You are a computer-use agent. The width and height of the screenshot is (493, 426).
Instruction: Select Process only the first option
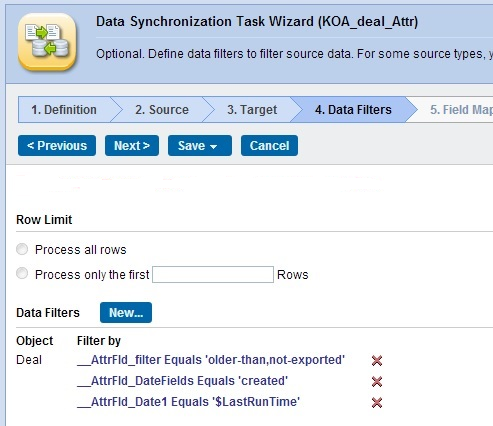pyautogui.click(x=22, y=273)
